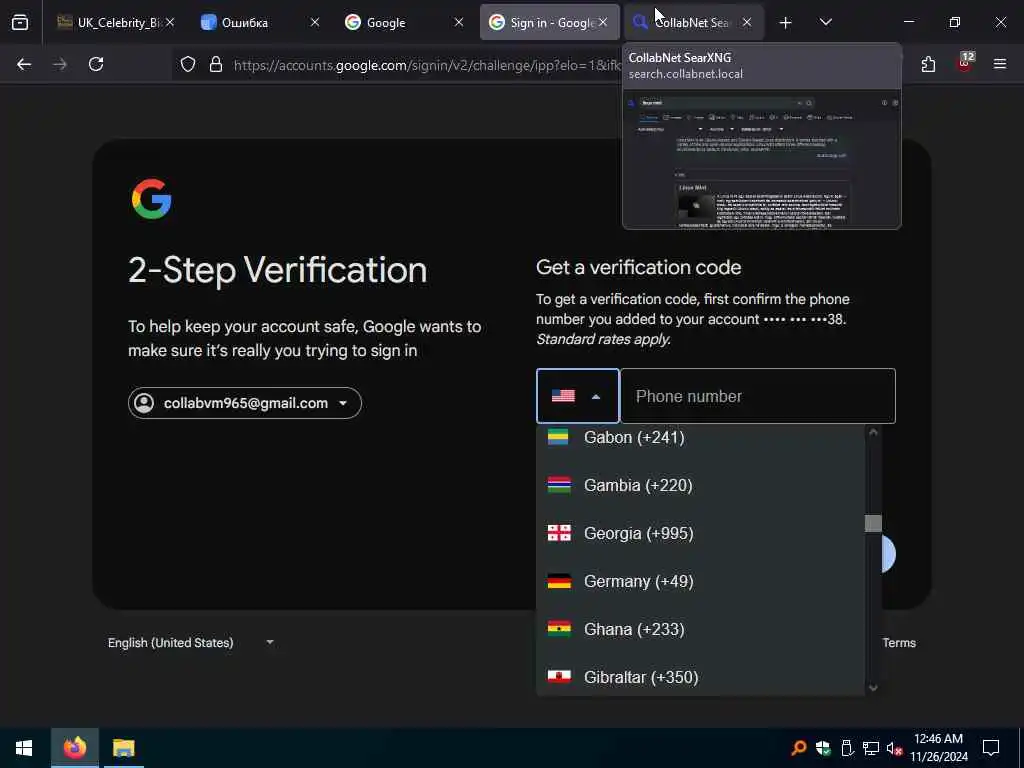Choose Gabon (+241) from country list
This screenshot has height=768, width=1024.
click(701, 437)
